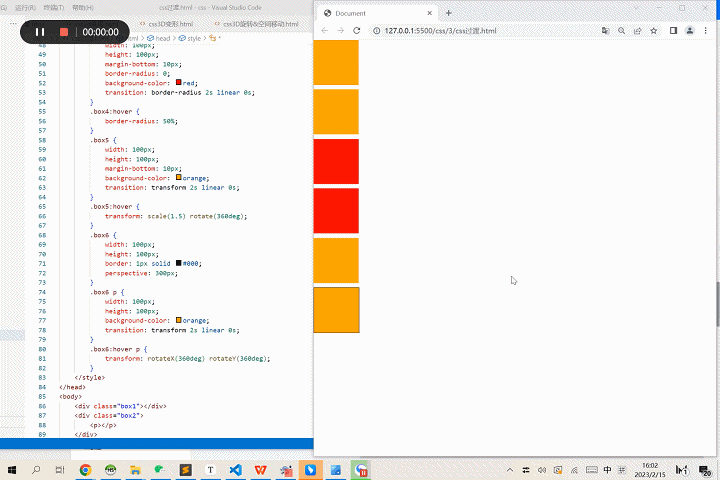
Task: Open the screen recorder taskbar icon
Action: click(x=361, y=470)
